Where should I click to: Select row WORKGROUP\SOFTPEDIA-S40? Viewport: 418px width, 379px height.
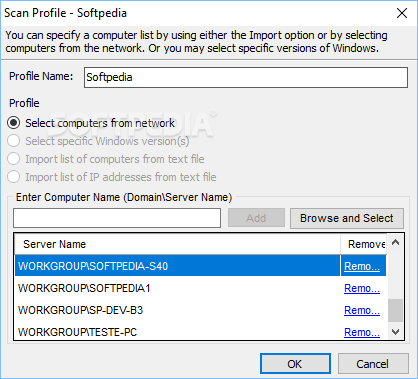point(177,266)
